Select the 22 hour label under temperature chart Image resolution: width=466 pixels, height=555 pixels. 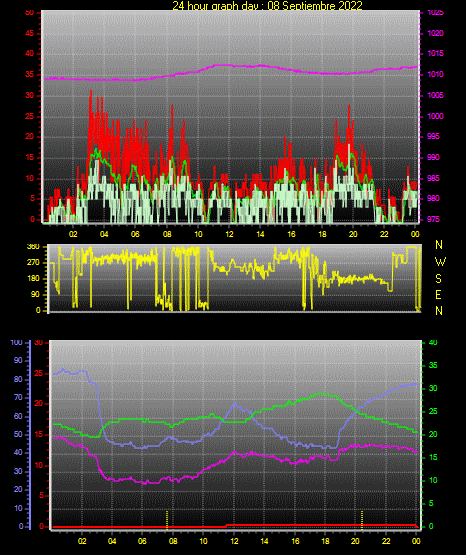(386, 541)
